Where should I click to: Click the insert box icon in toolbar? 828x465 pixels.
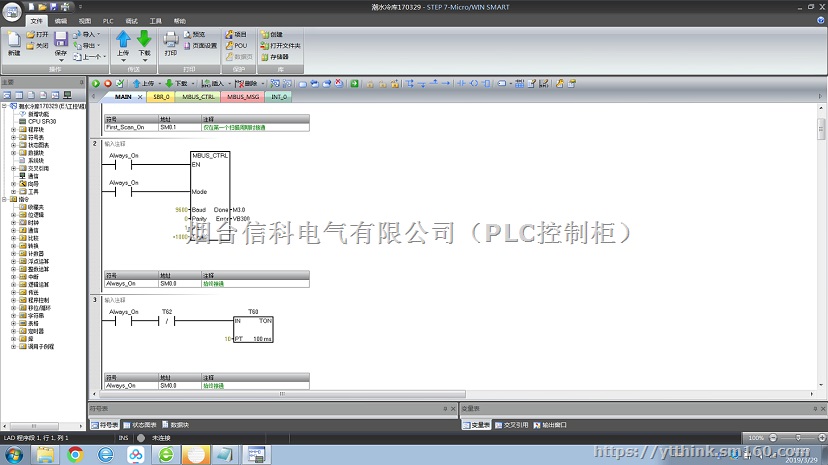[486, 83]
